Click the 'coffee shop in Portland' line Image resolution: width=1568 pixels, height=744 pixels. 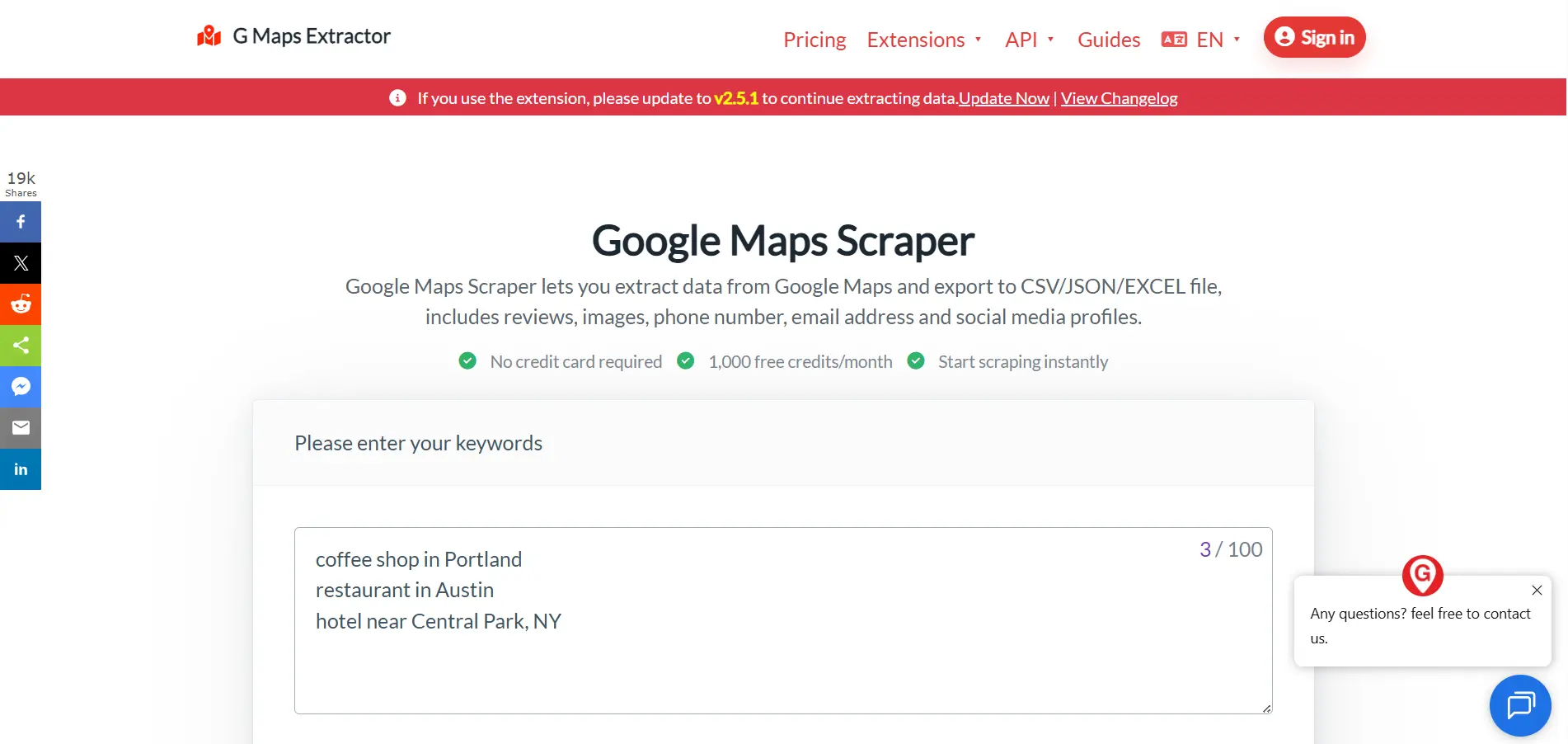point(419,559)
